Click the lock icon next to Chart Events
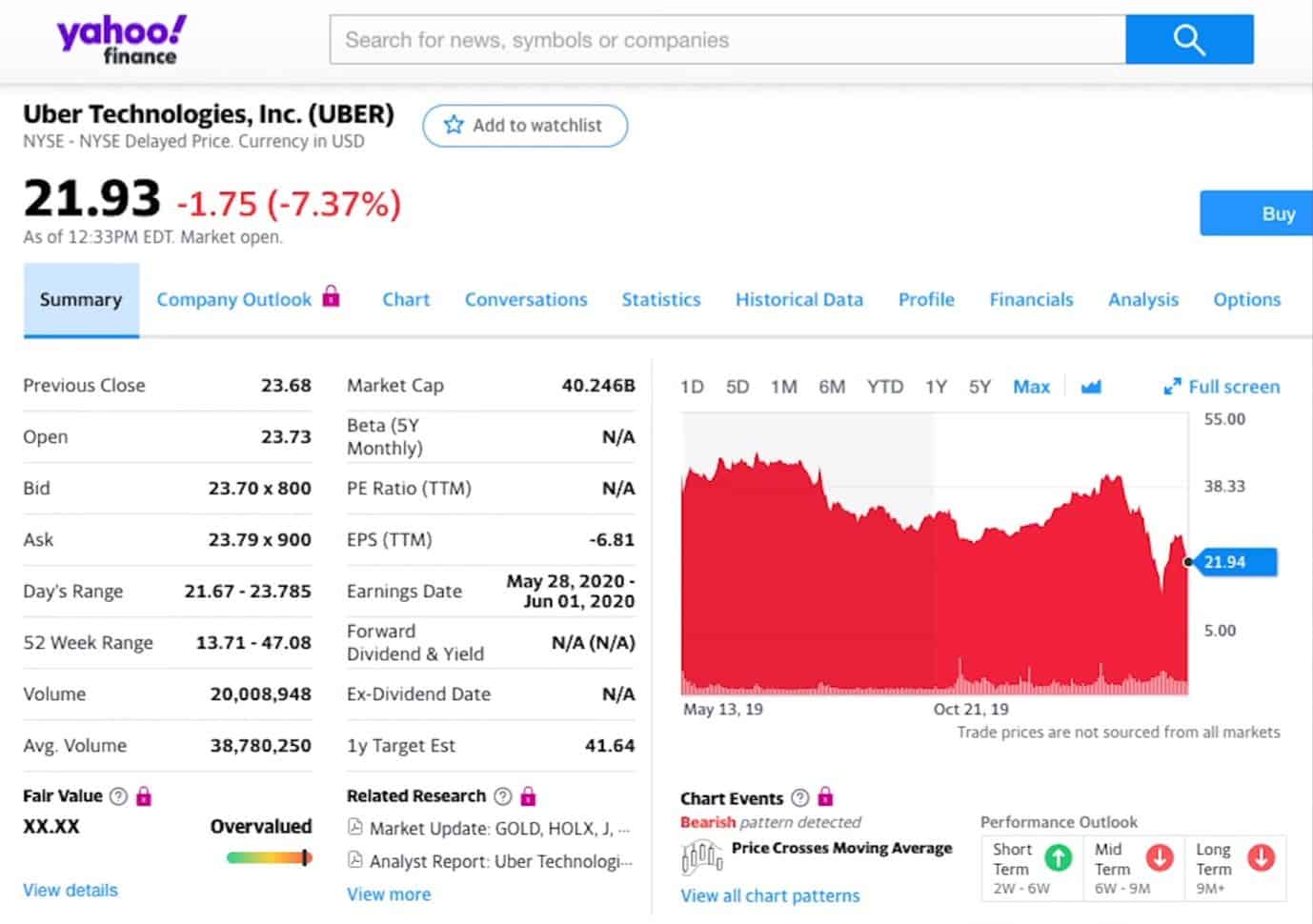The height and width of the screenshot is (924, 1313). click(x=825, y=796)
